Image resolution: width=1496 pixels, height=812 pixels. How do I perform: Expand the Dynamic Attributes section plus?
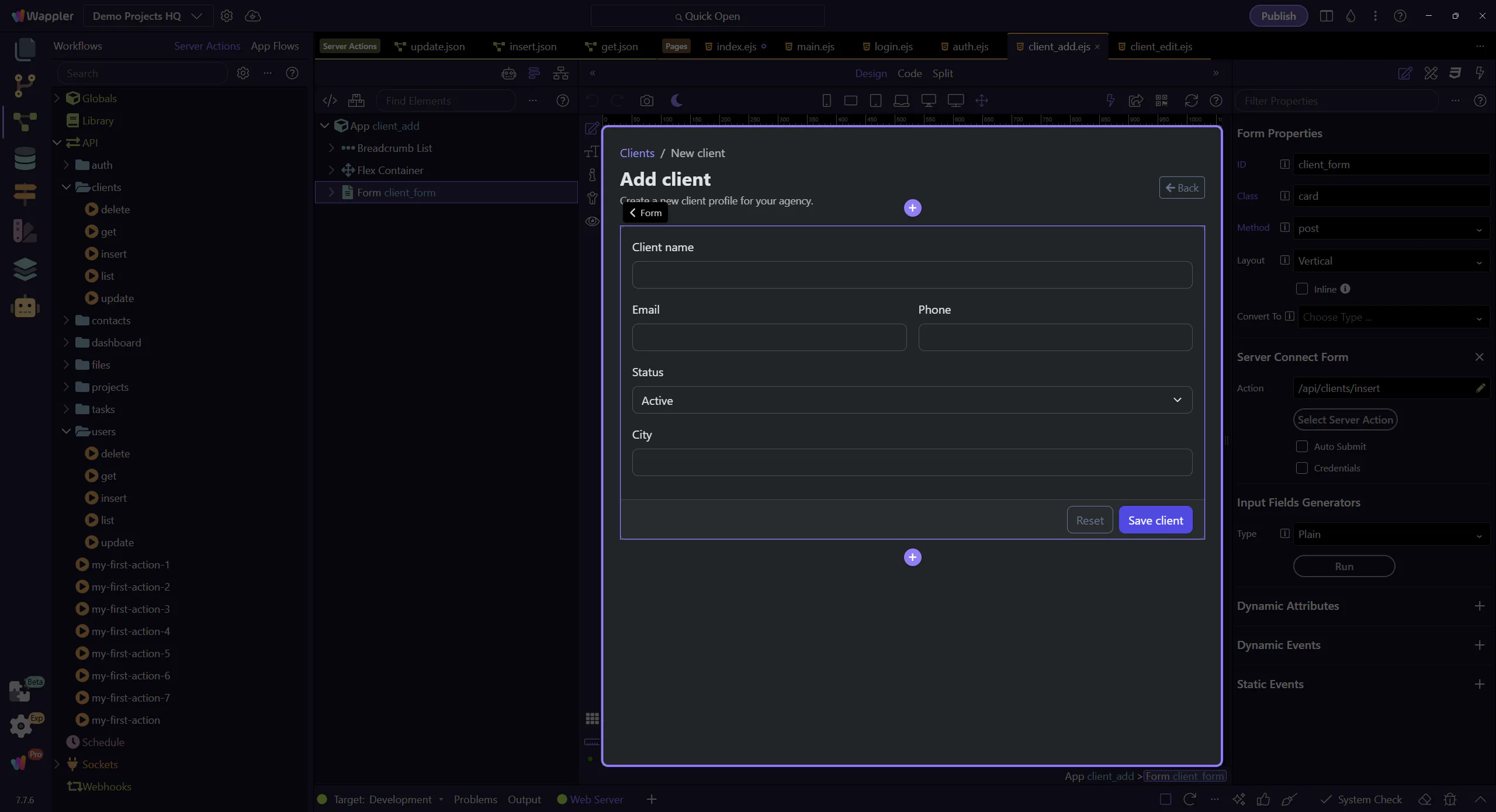[1479, 606]
